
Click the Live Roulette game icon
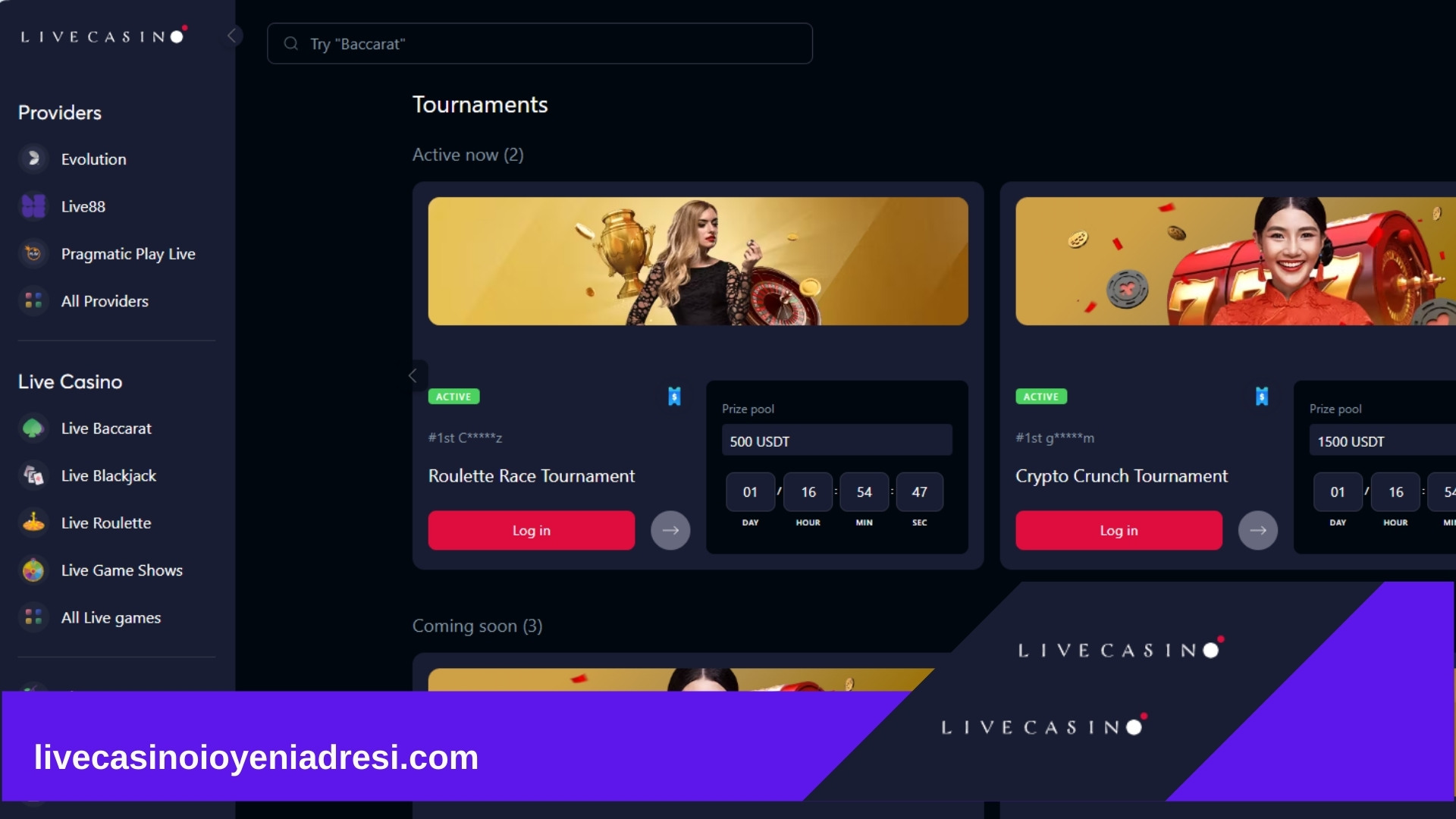click(33, 521)
